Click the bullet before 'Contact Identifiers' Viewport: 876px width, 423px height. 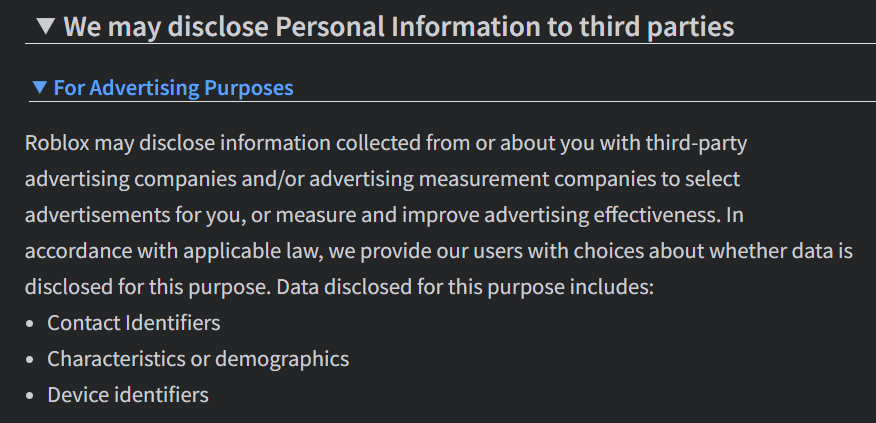pos(30,324)
